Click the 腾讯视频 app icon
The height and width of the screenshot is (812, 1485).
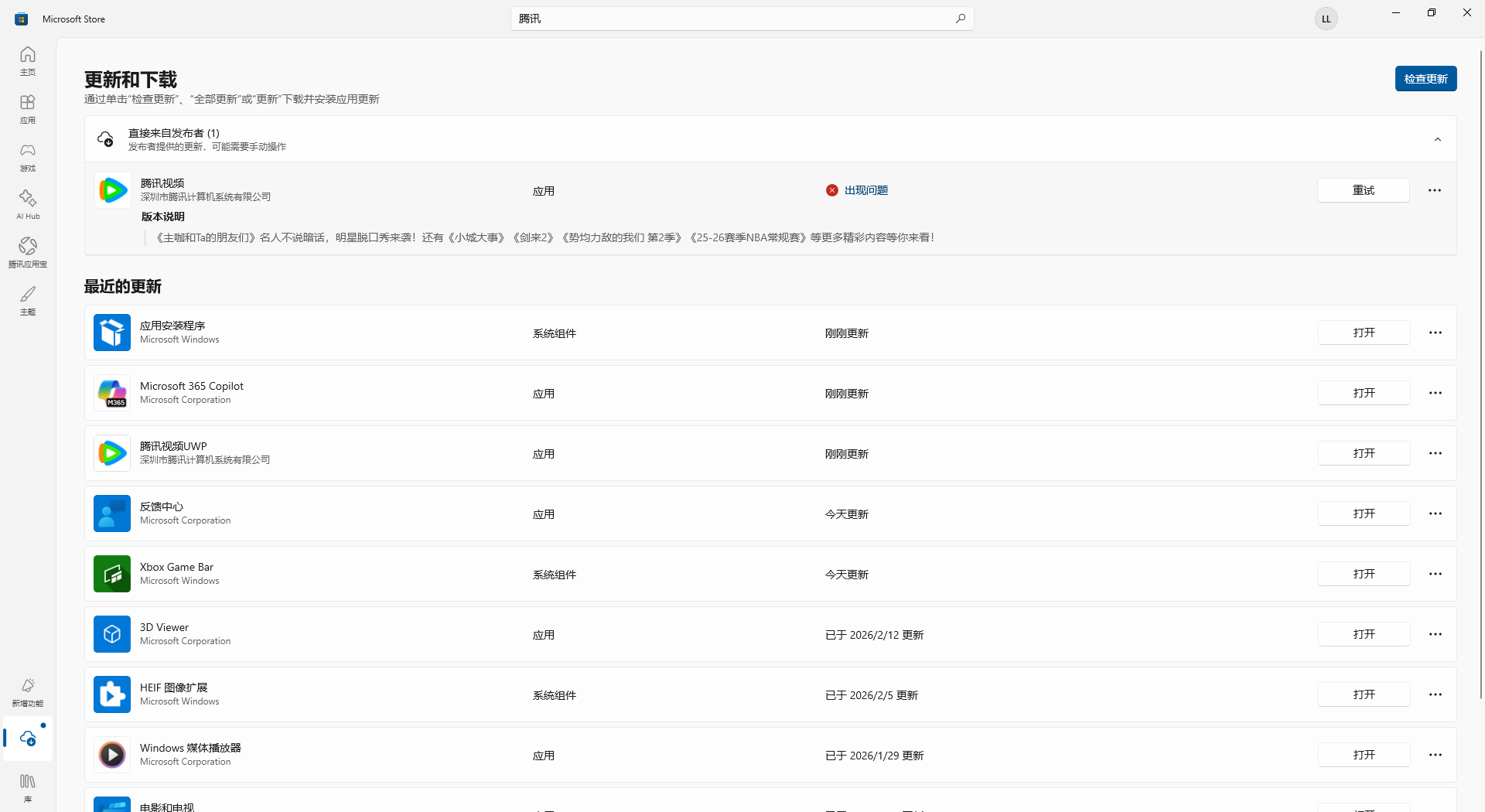[112, 190]
